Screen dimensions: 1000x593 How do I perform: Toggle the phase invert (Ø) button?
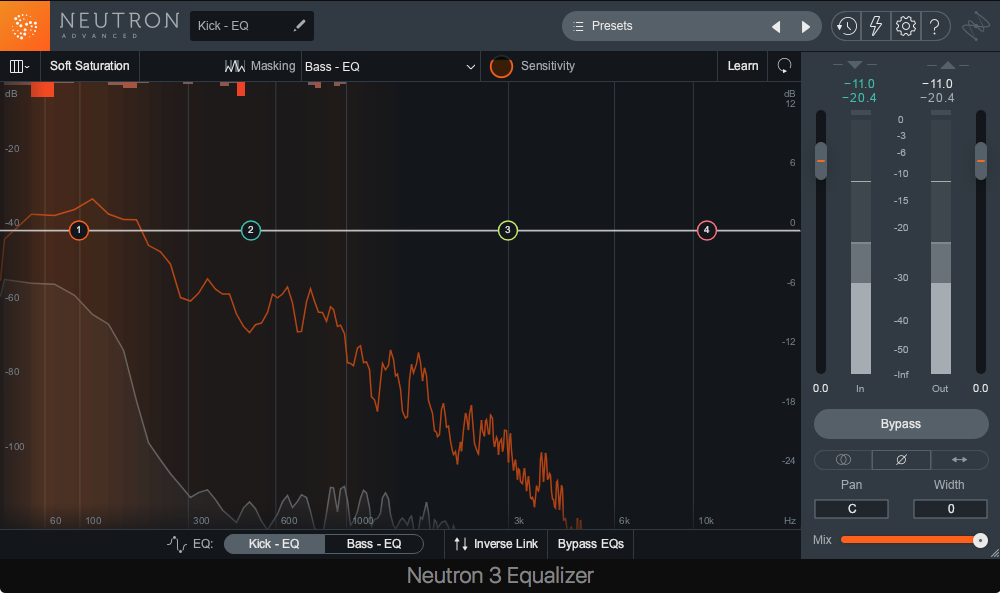coord(901,460)
